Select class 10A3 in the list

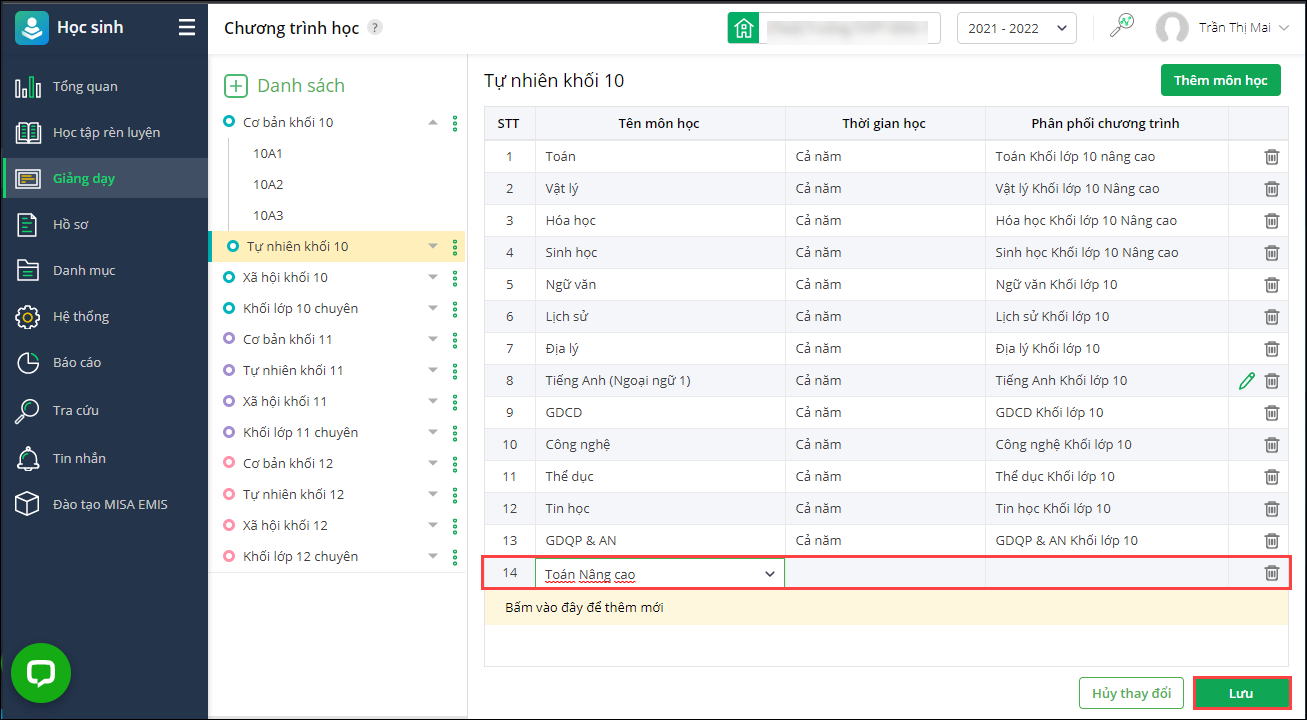[268, 216]
